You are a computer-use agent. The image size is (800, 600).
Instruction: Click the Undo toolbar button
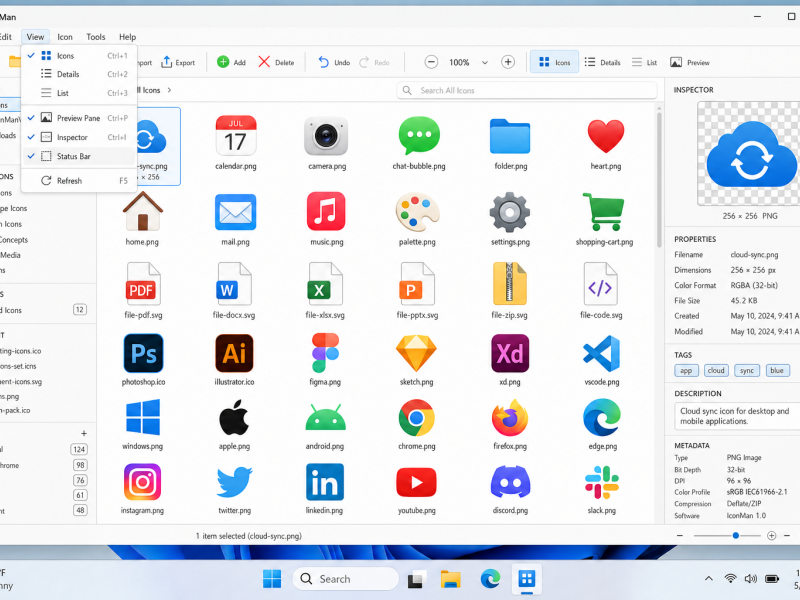(334, 62)
